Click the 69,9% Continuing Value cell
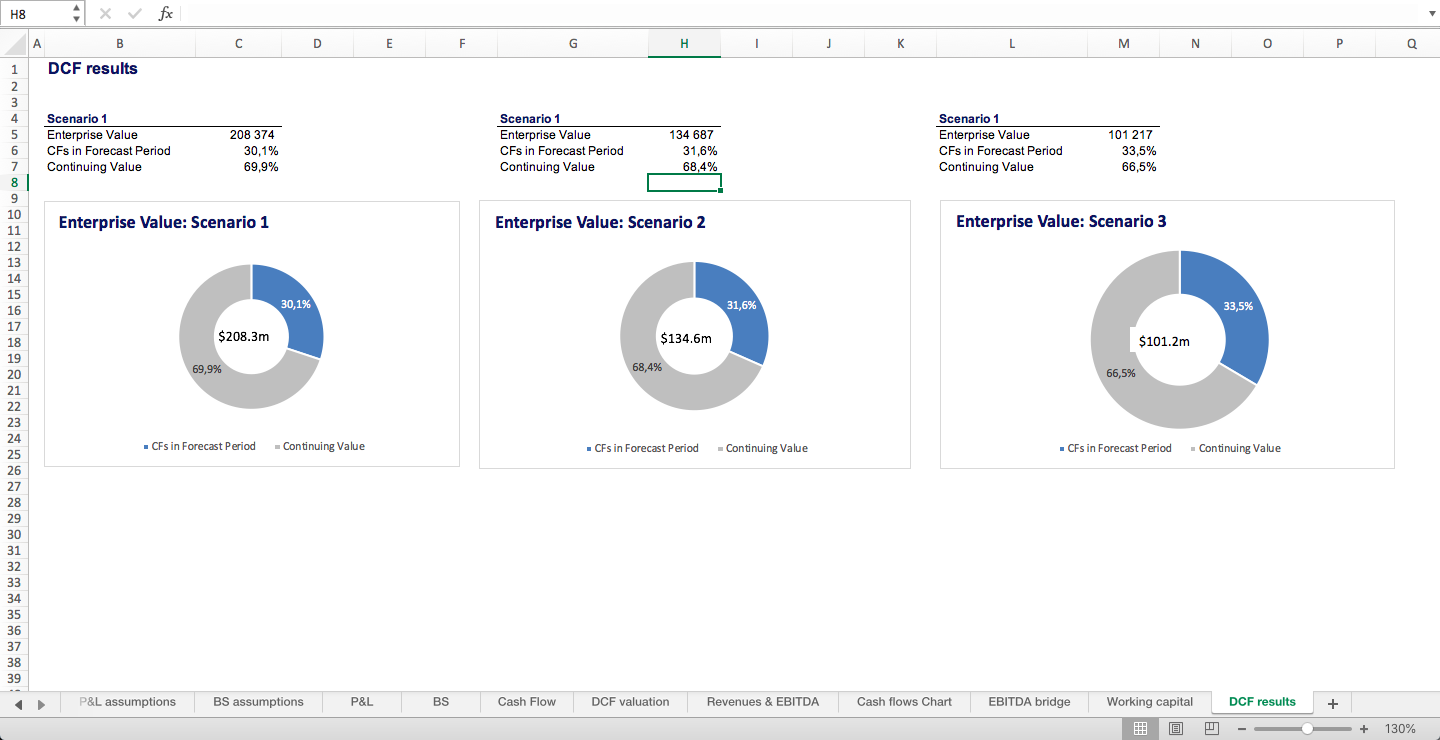This screenshot has height=740, width=1440. tap(239, 167)
